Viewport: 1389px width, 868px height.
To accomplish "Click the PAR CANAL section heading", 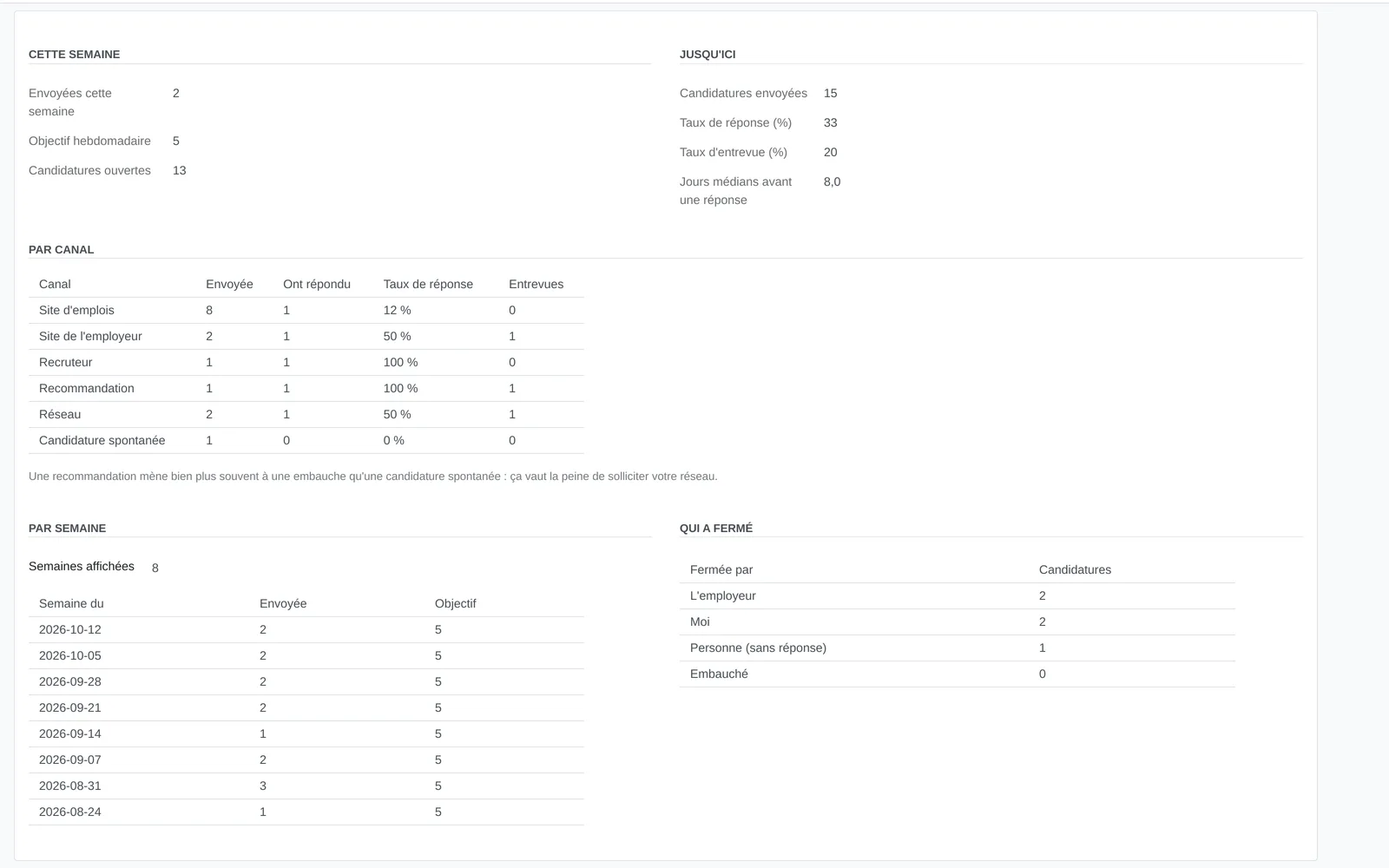I will click(x=61, y=249).
